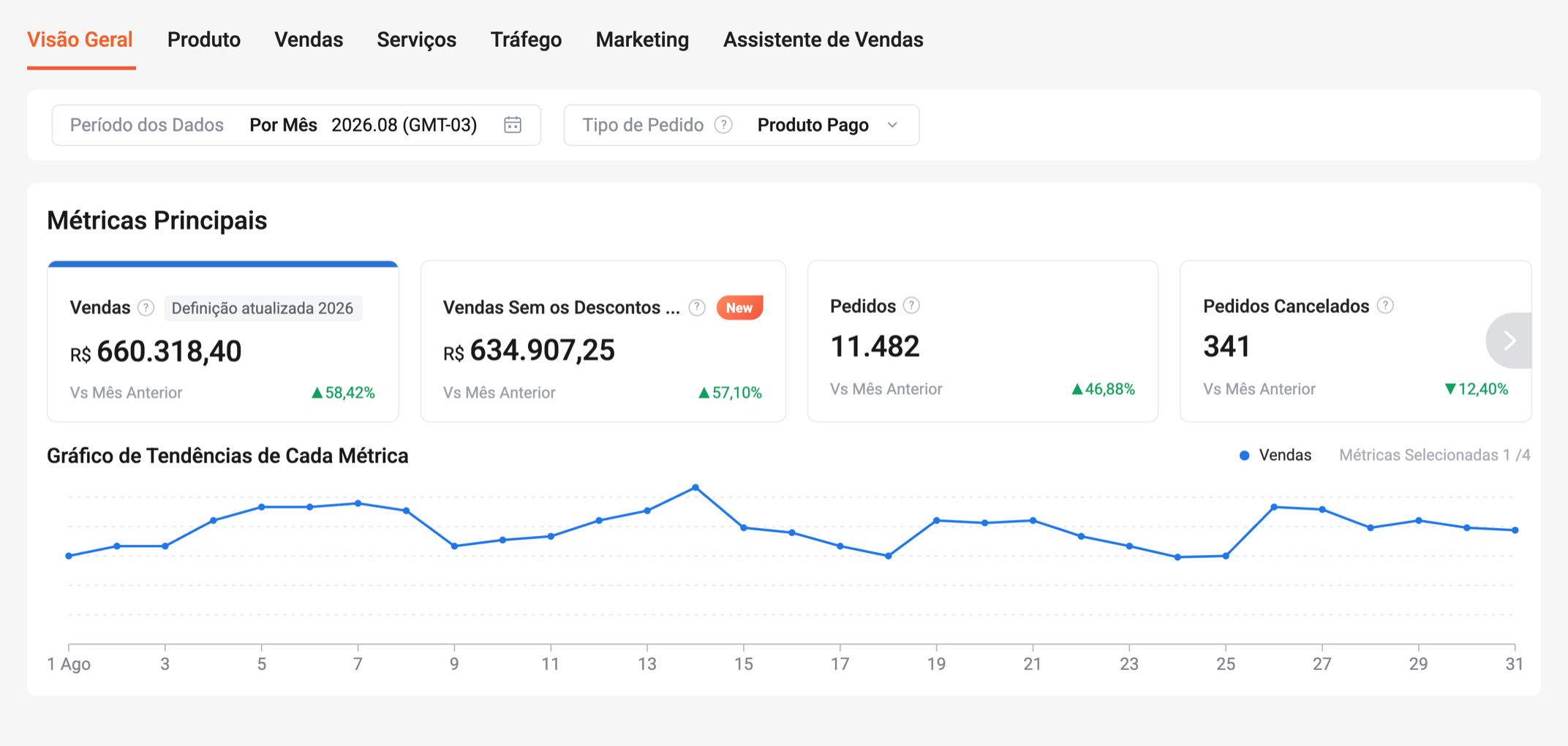Image resolution: width=1568 pixels, height=746 pixels.
Task: Click the 12,40% decrease indicator
Action: [1476, 389]
